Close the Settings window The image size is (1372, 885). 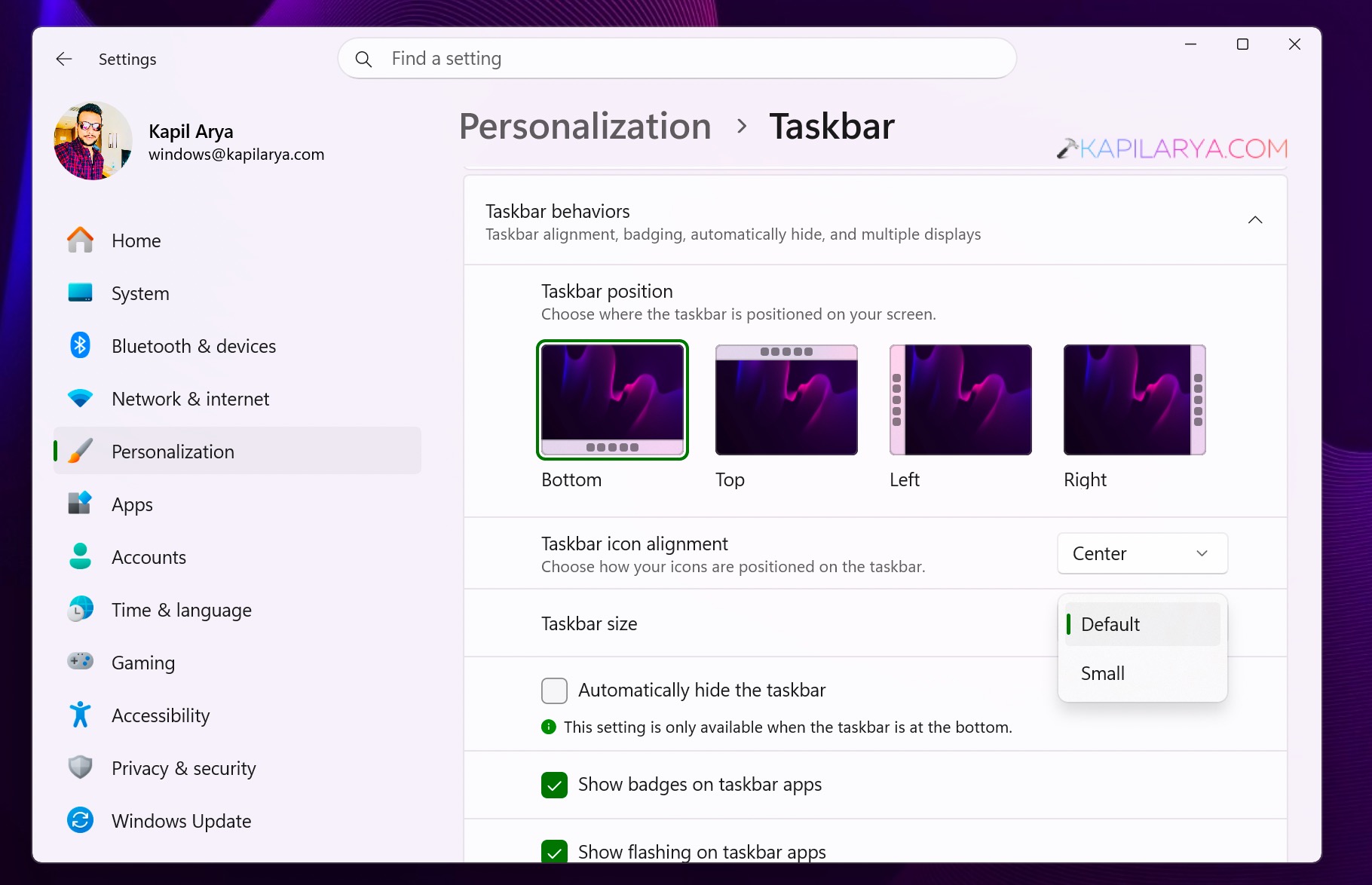click(1294, 44)
